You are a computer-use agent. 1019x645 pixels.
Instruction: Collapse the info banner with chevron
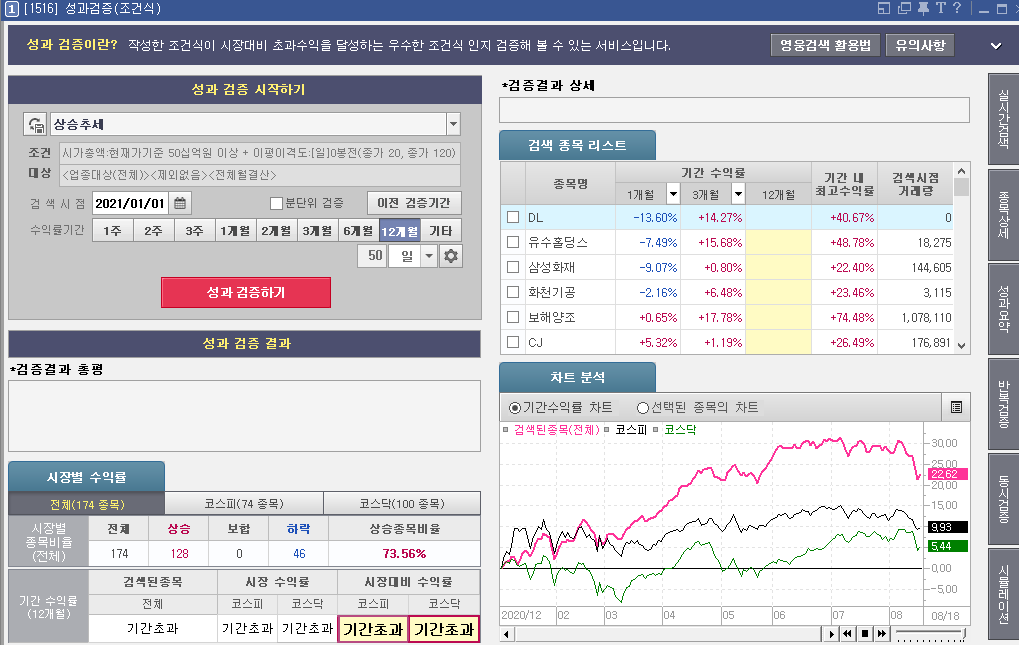[x=996, y=45]
